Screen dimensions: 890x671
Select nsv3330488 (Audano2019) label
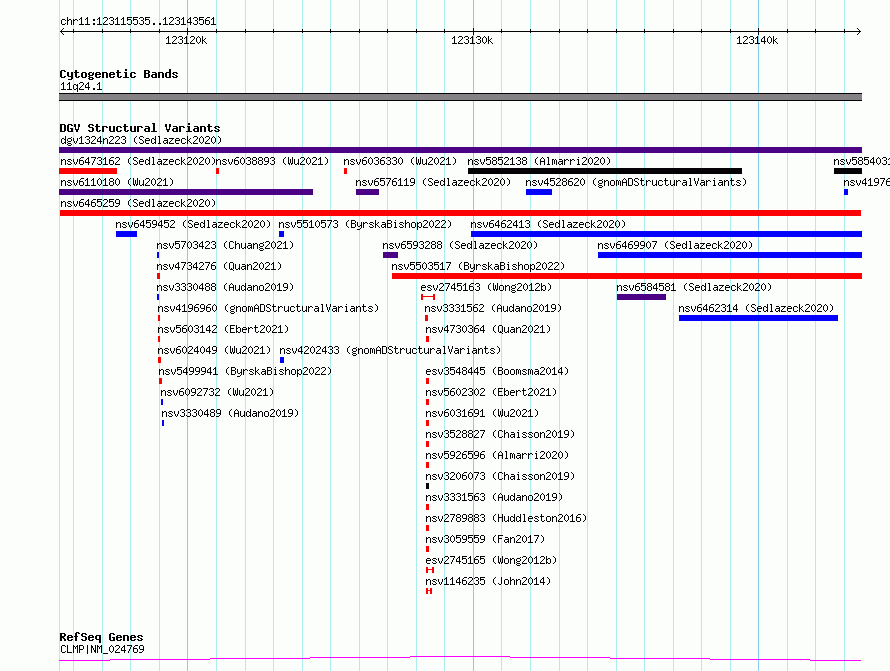click(x=225, y=287)
